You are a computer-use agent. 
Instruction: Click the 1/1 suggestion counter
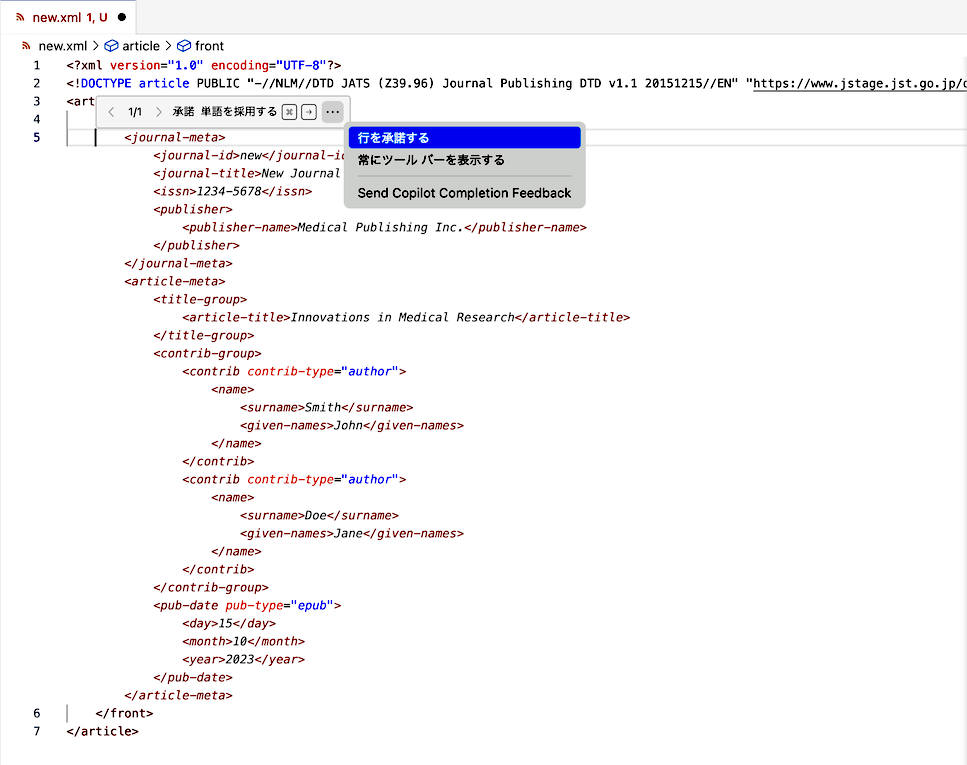(135, 111)
